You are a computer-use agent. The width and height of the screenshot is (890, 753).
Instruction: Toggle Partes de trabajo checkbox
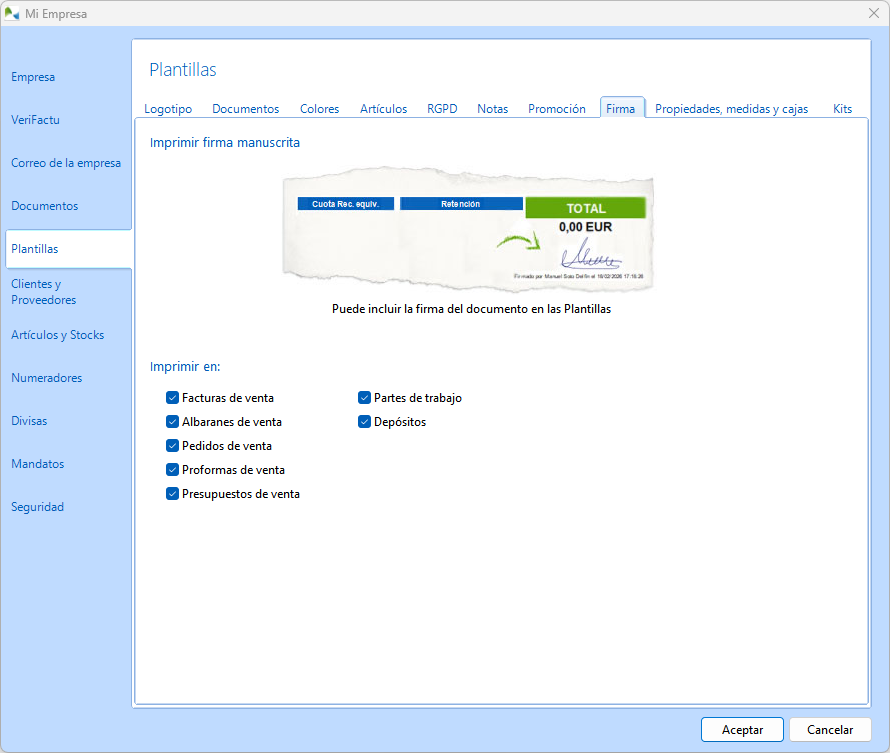tap(365, 398)
